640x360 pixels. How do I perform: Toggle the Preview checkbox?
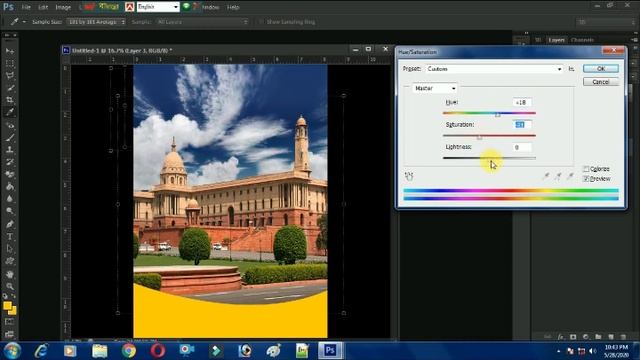pos(586,179)
